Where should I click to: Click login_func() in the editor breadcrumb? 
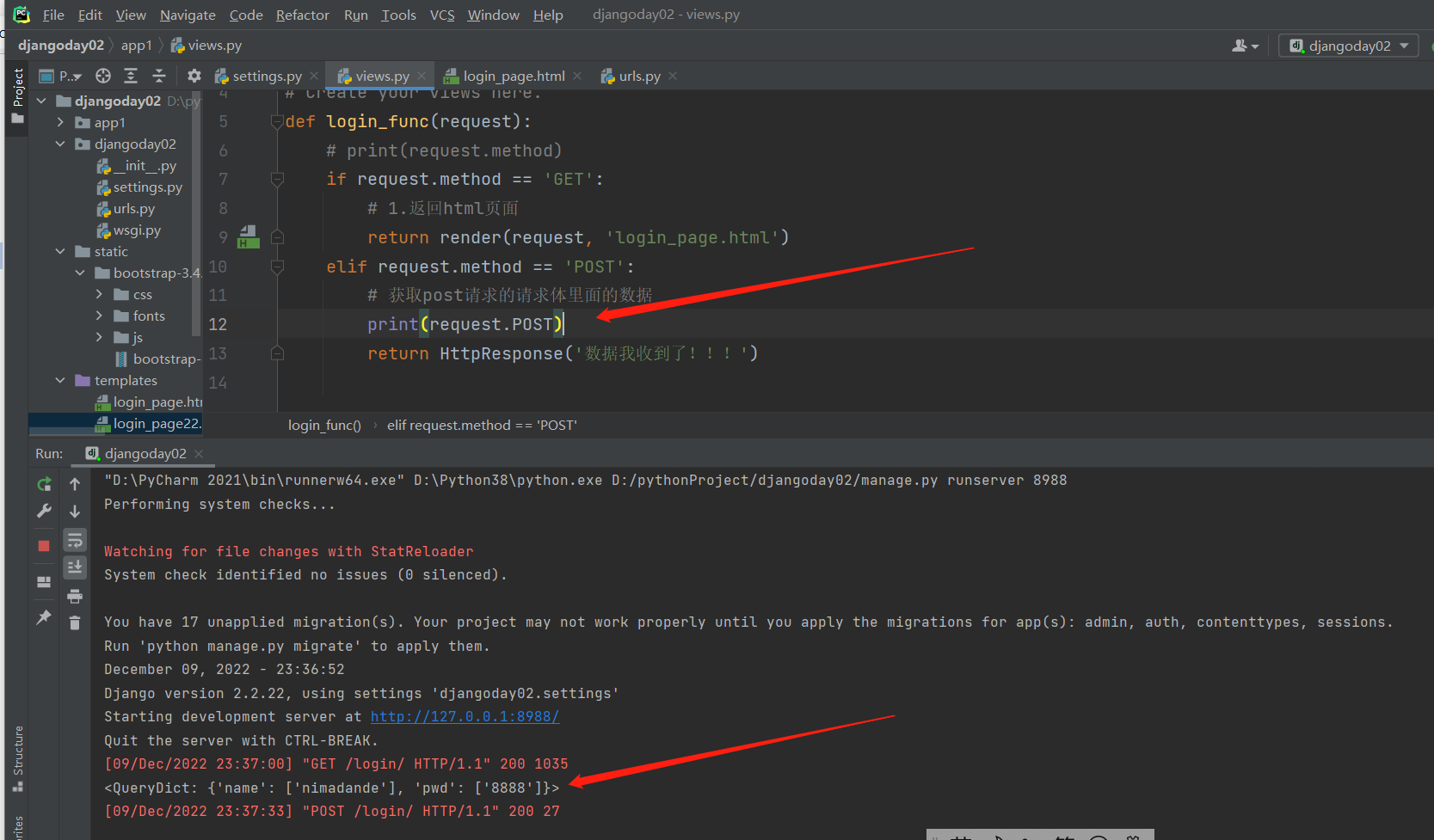click(x=324, y=425)
